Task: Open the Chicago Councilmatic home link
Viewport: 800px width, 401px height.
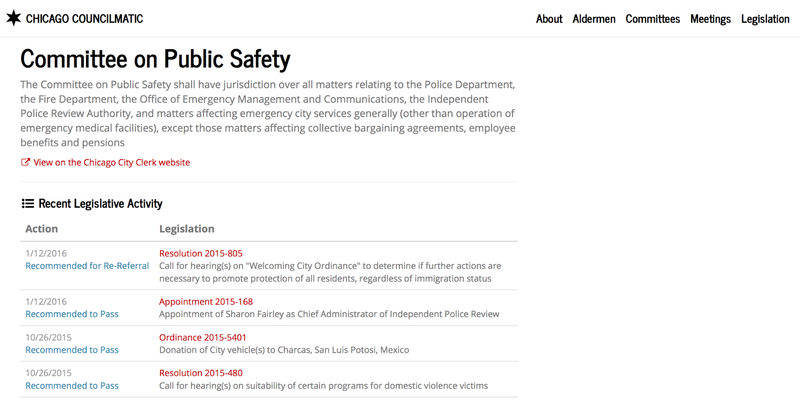Action: 84,19
